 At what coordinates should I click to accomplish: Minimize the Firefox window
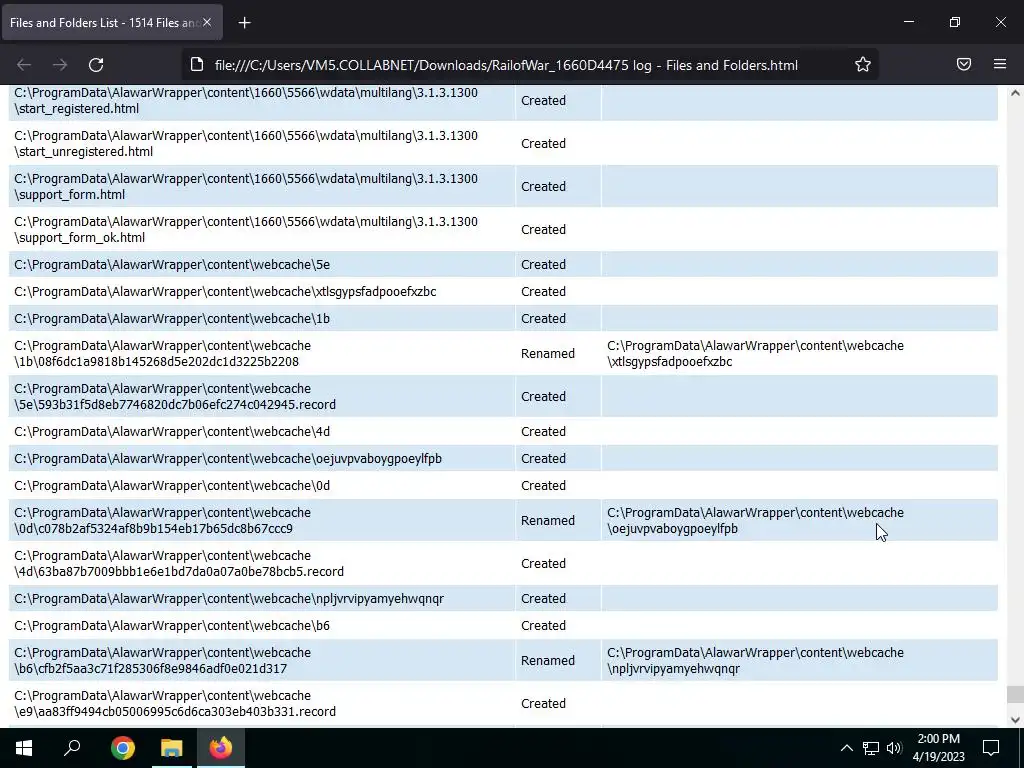[x=908, y=22]
